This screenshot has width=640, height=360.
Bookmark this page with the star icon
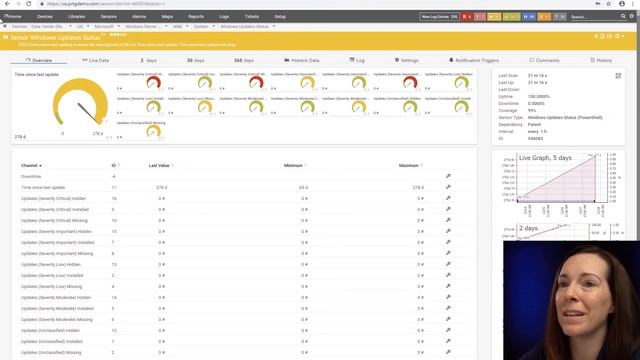pyautogui.click(x=609, y=4)
